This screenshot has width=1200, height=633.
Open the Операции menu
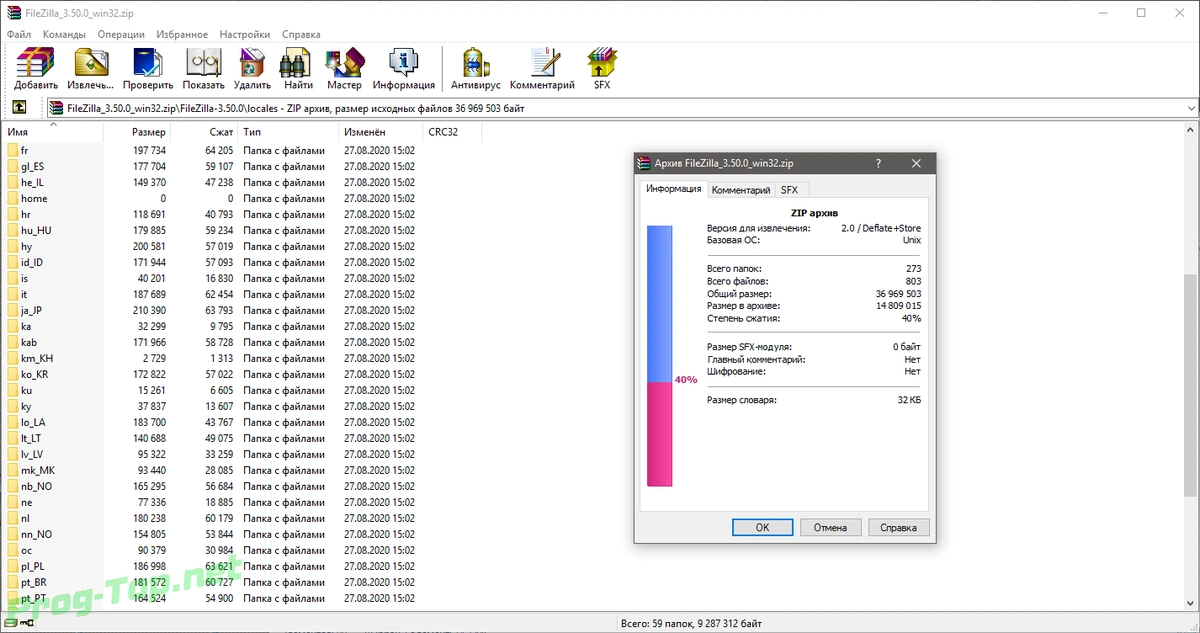[121, 34]
